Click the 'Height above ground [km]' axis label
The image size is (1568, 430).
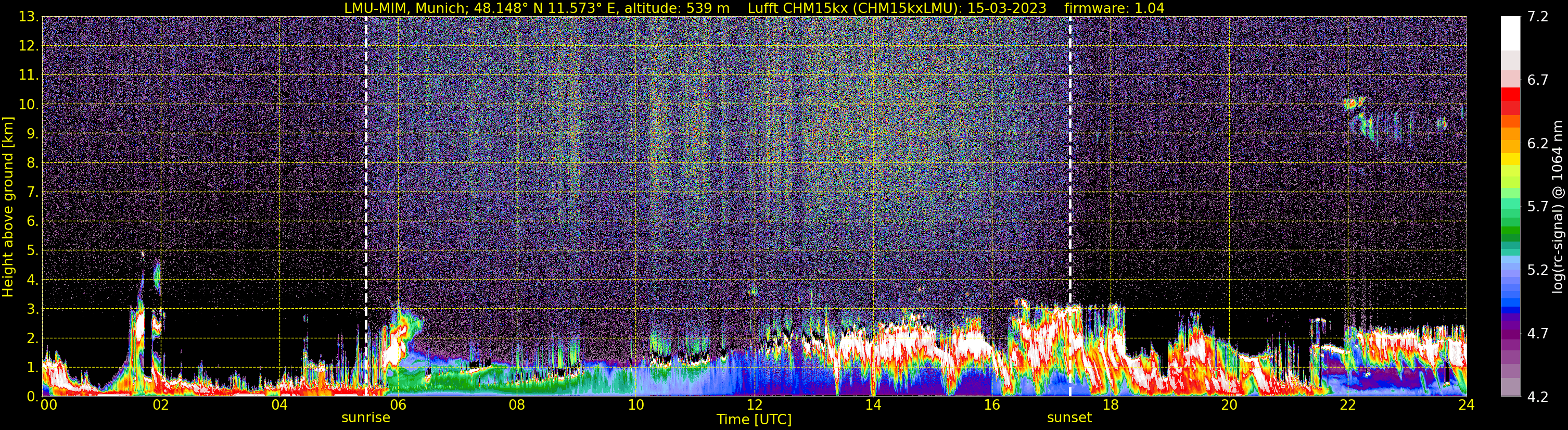[x=8, y=207]
